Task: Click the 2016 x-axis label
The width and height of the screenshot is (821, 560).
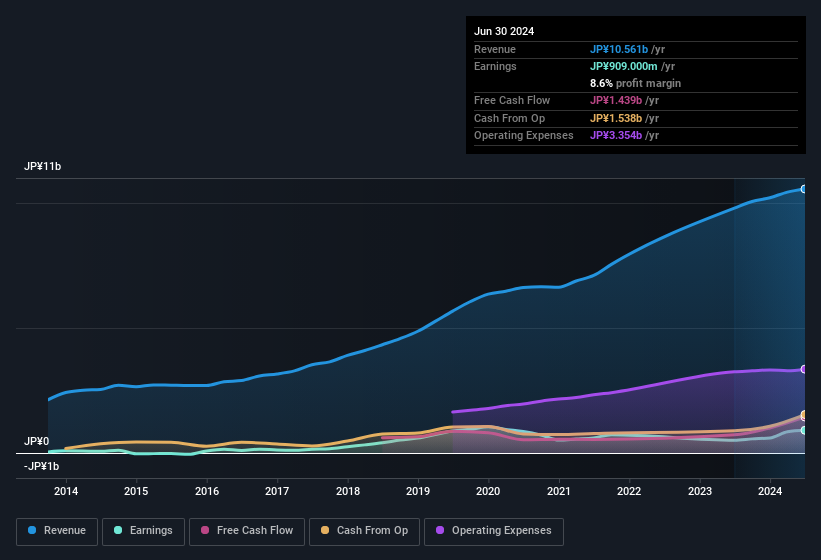Action: click(207, 491)
